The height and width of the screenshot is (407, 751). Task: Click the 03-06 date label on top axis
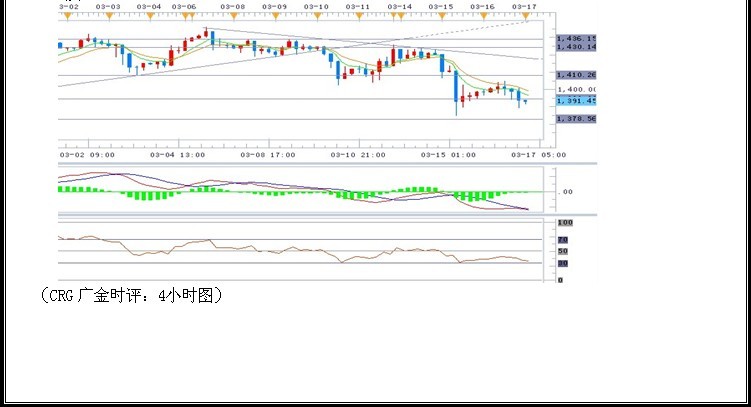click(184, 7)
